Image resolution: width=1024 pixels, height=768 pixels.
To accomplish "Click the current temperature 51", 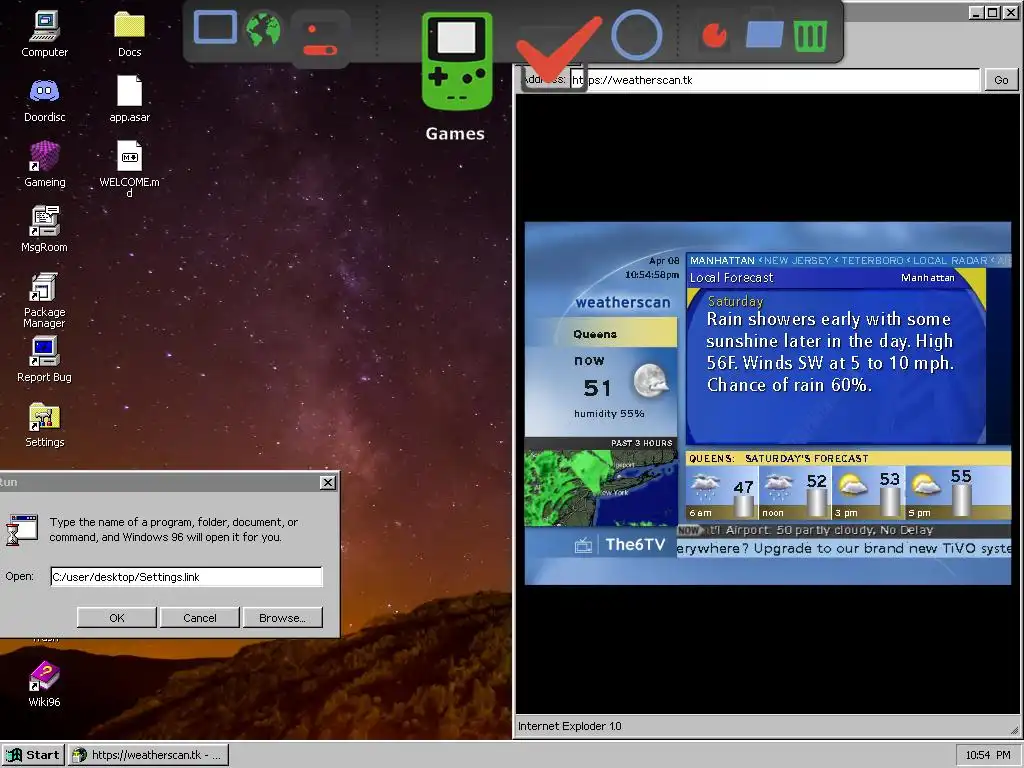I will point(597,389).
